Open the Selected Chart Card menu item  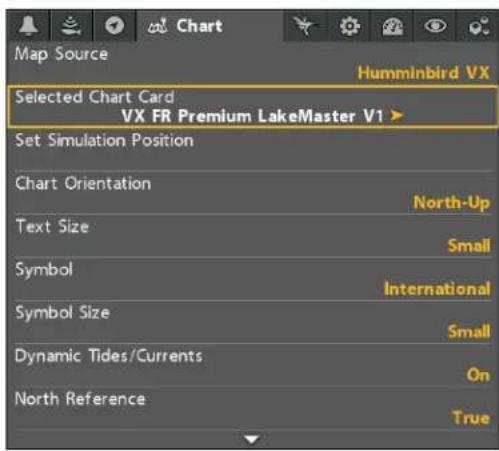point(252,107)
